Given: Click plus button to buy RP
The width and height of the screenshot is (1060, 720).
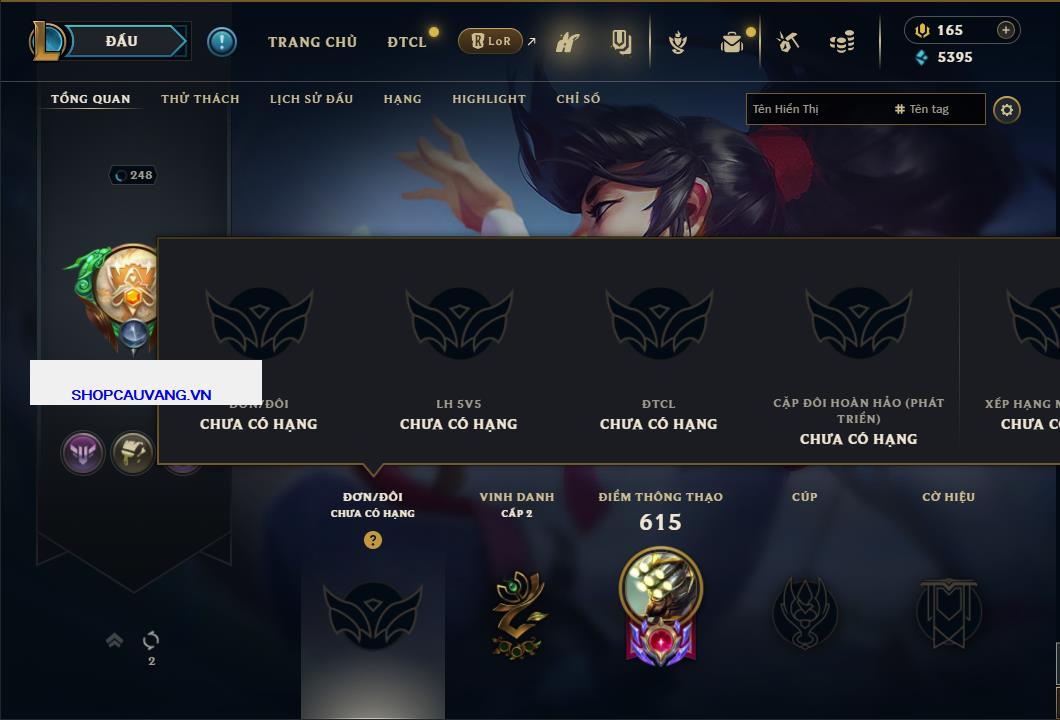Looking at the screenshot, I should pos(1006,30).
